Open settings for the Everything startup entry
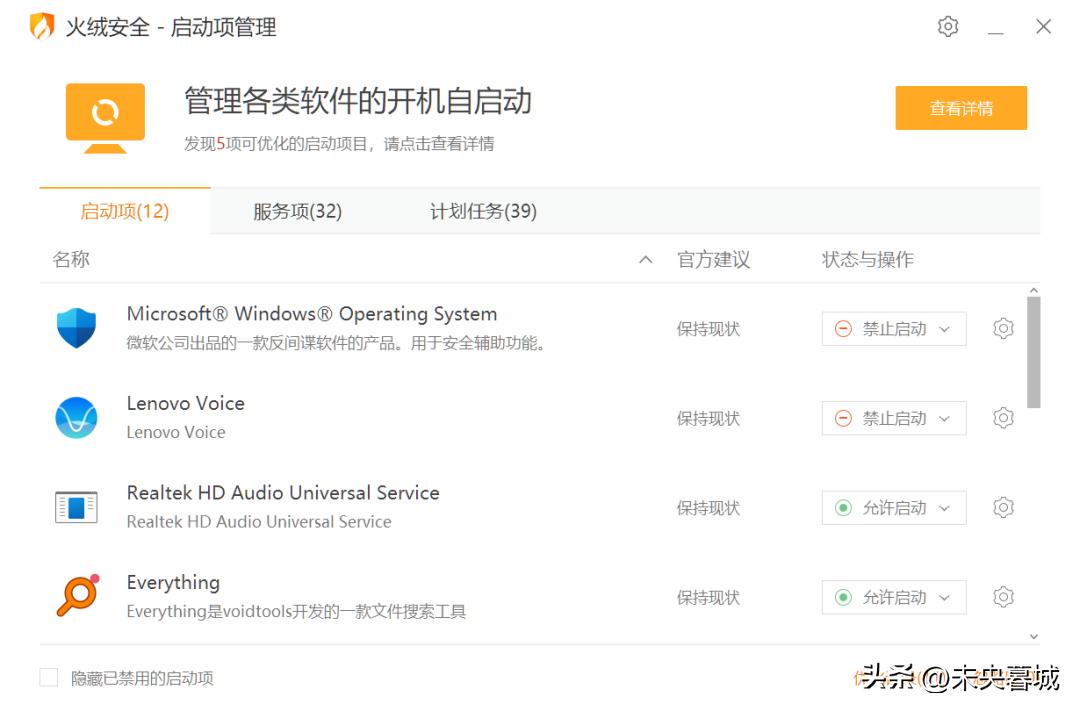 click(1003, 596)
